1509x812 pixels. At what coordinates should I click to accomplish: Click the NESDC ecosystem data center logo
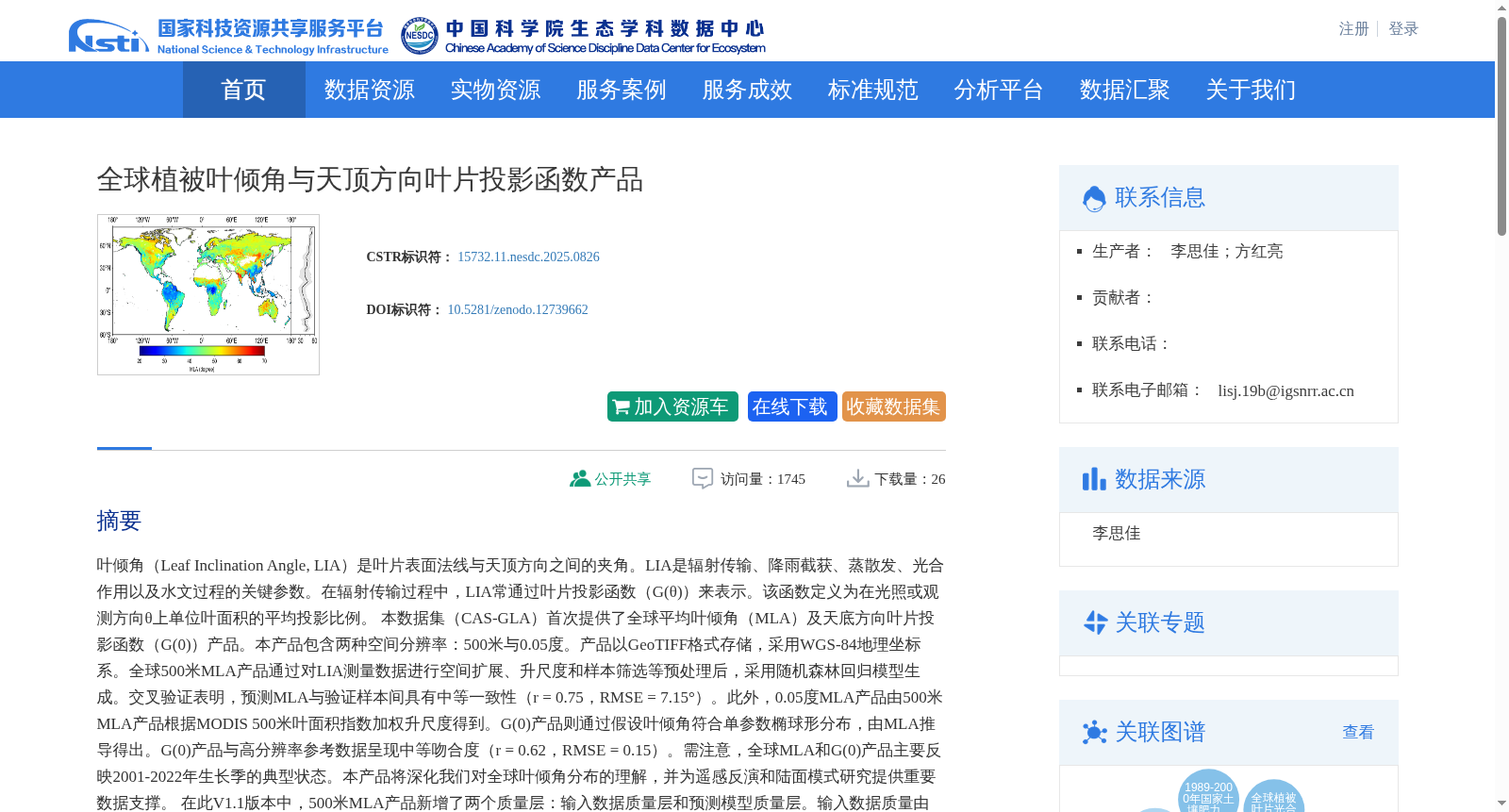[583, 36]
